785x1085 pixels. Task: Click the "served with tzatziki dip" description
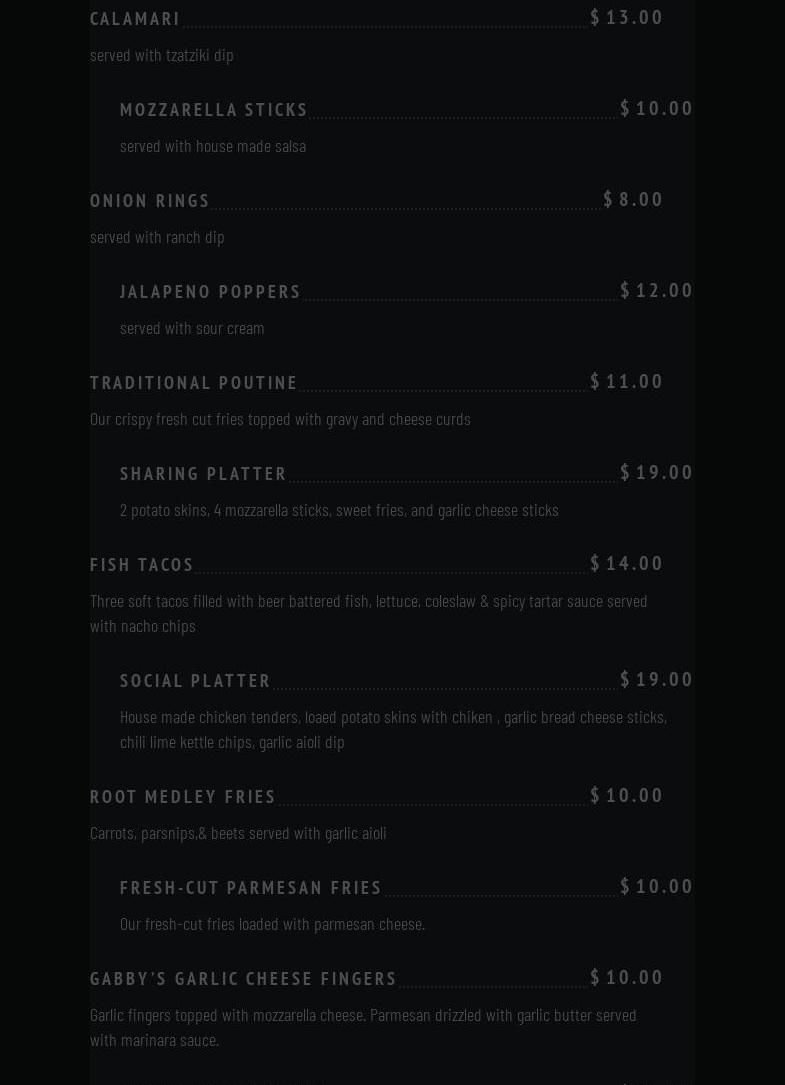point(162,54)
